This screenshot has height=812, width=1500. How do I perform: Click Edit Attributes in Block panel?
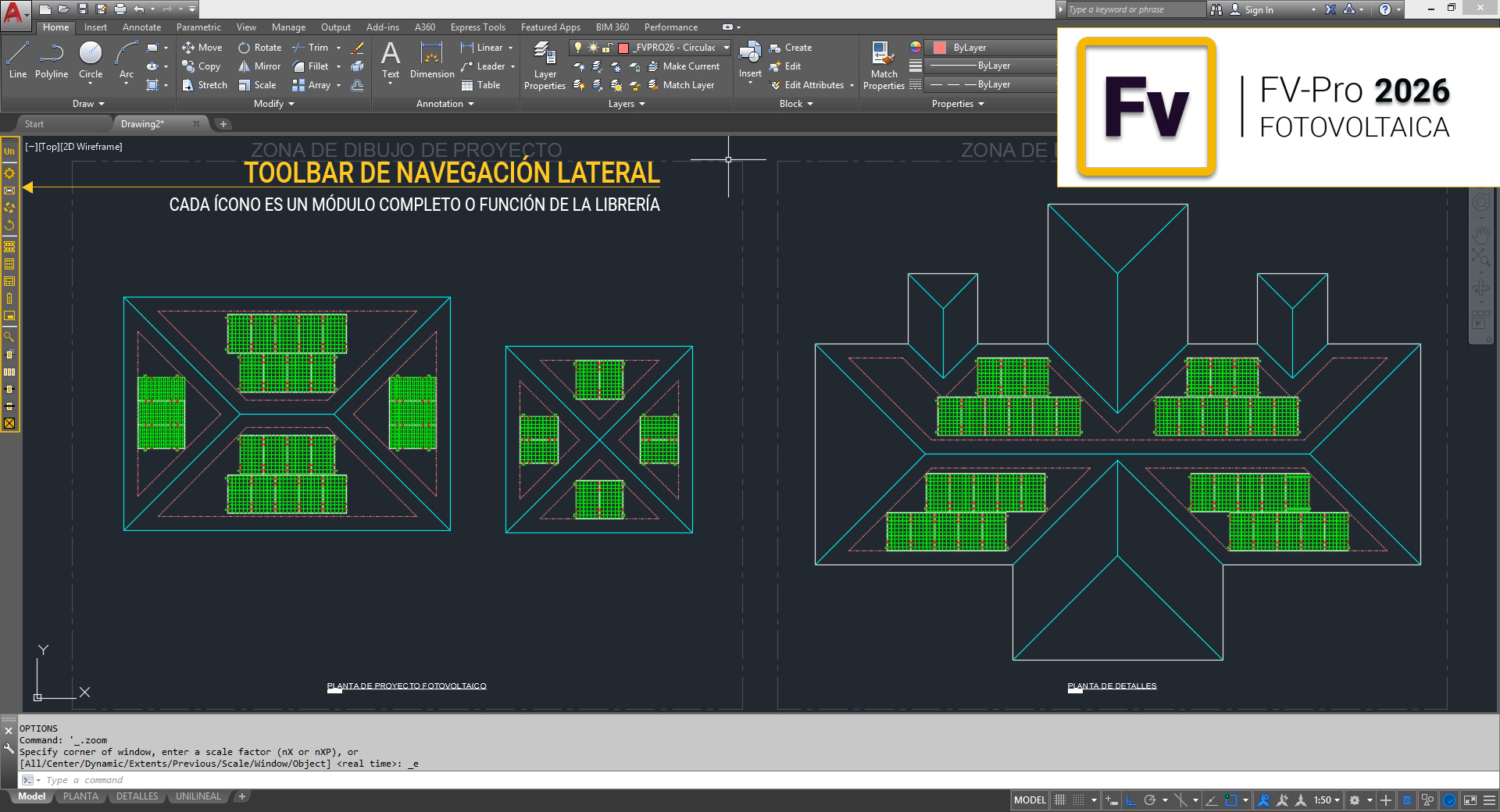click(812, 85)
